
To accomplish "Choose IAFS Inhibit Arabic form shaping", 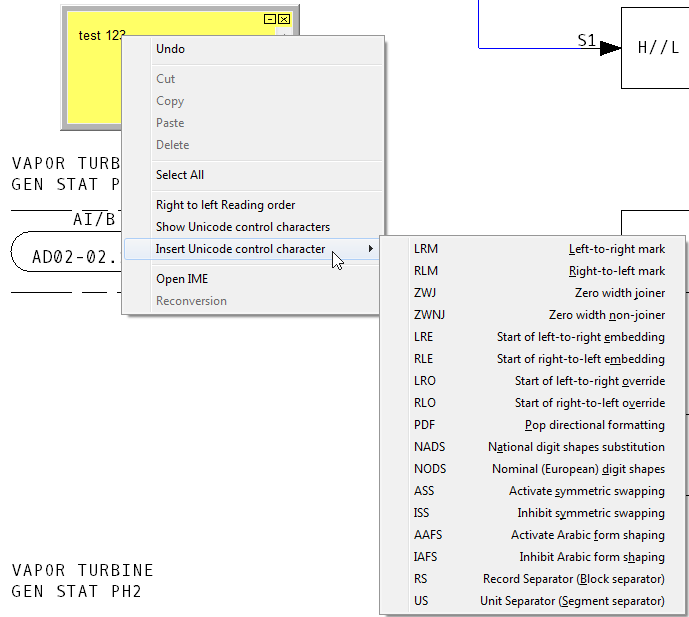I will pos(533,556).
